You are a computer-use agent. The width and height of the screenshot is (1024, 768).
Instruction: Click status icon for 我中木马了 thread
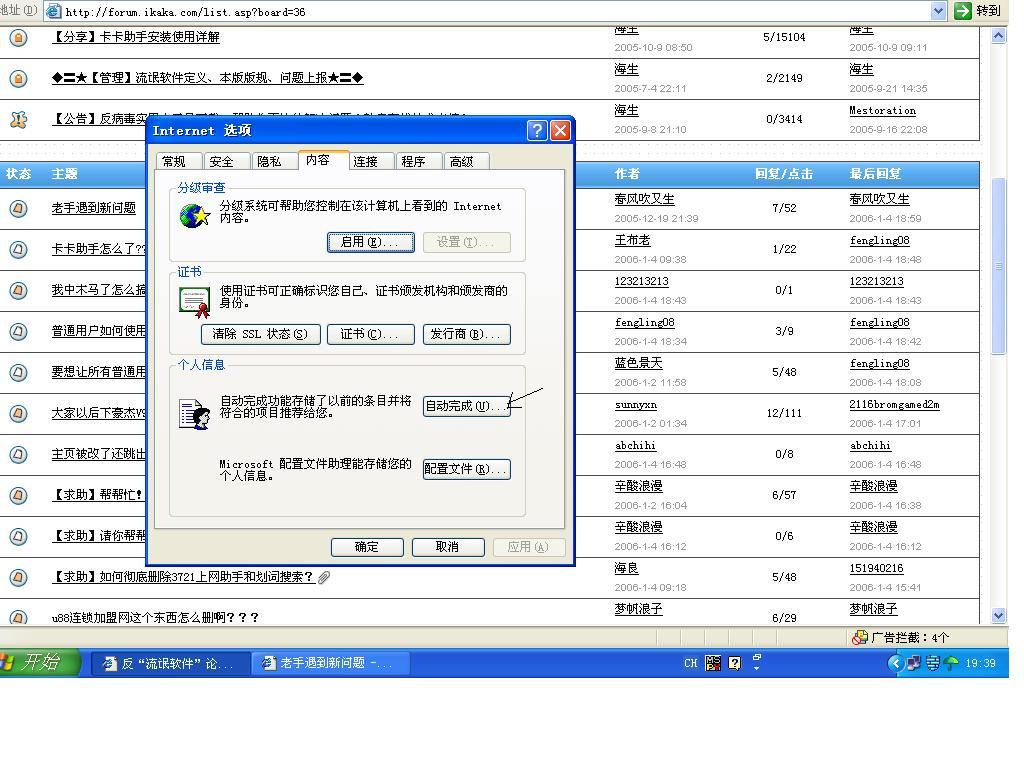(18, 290)
